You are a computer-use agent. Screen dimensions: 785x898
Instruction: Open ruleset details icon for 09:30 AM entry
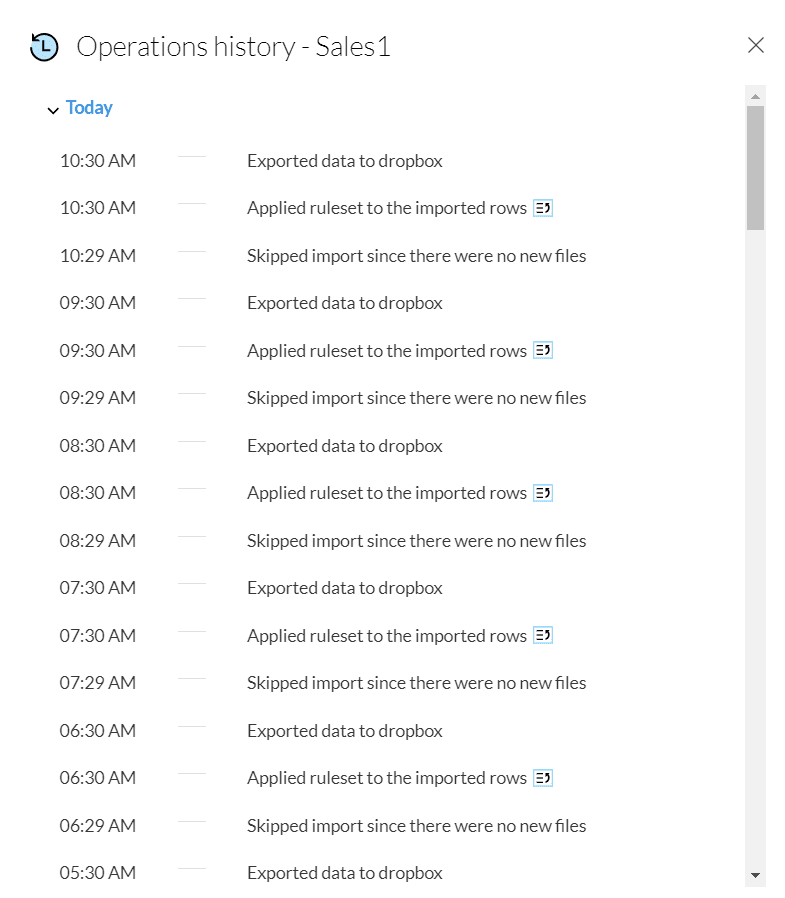pos(543,351)
